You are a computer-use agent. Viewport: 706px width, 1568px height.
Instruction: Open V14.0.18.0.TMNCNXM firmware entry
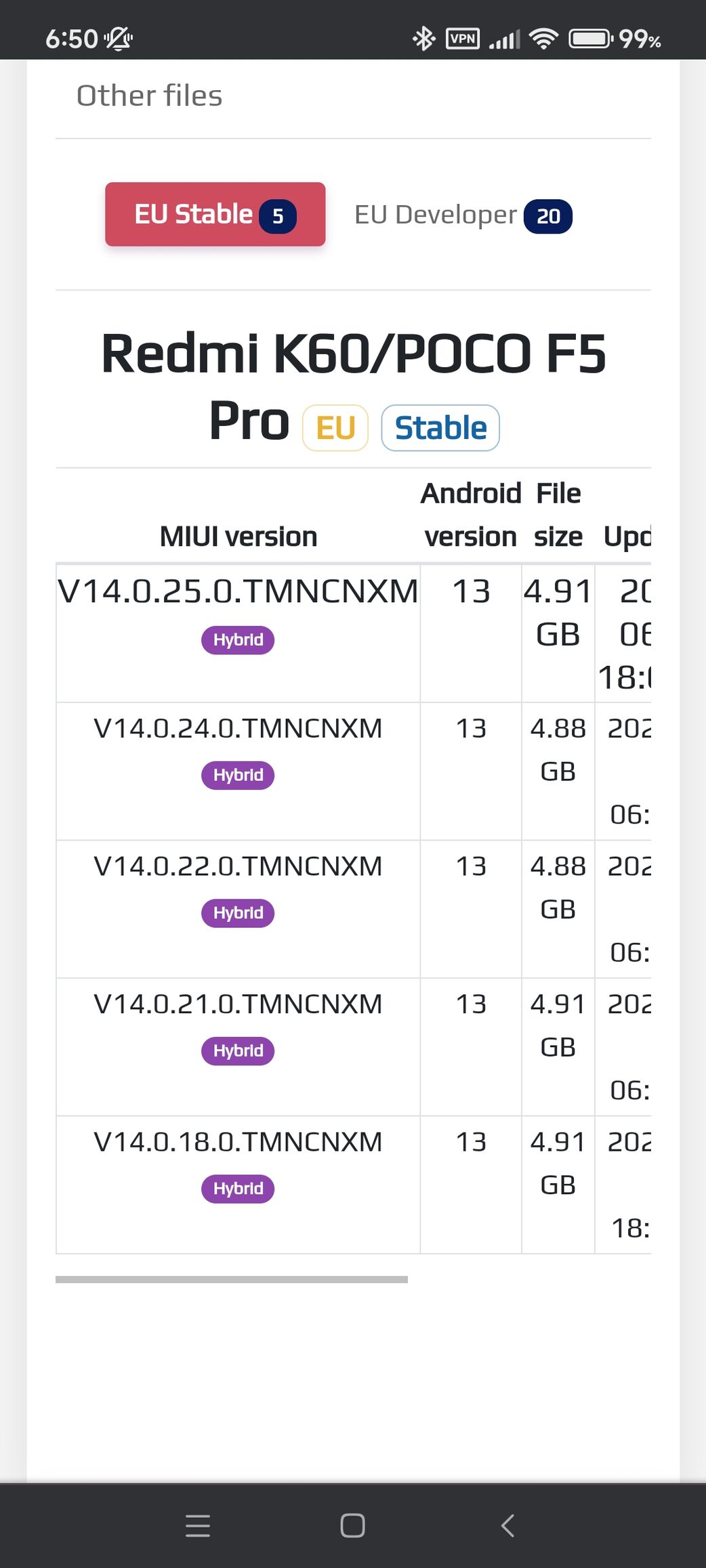tap(238, 1142)
